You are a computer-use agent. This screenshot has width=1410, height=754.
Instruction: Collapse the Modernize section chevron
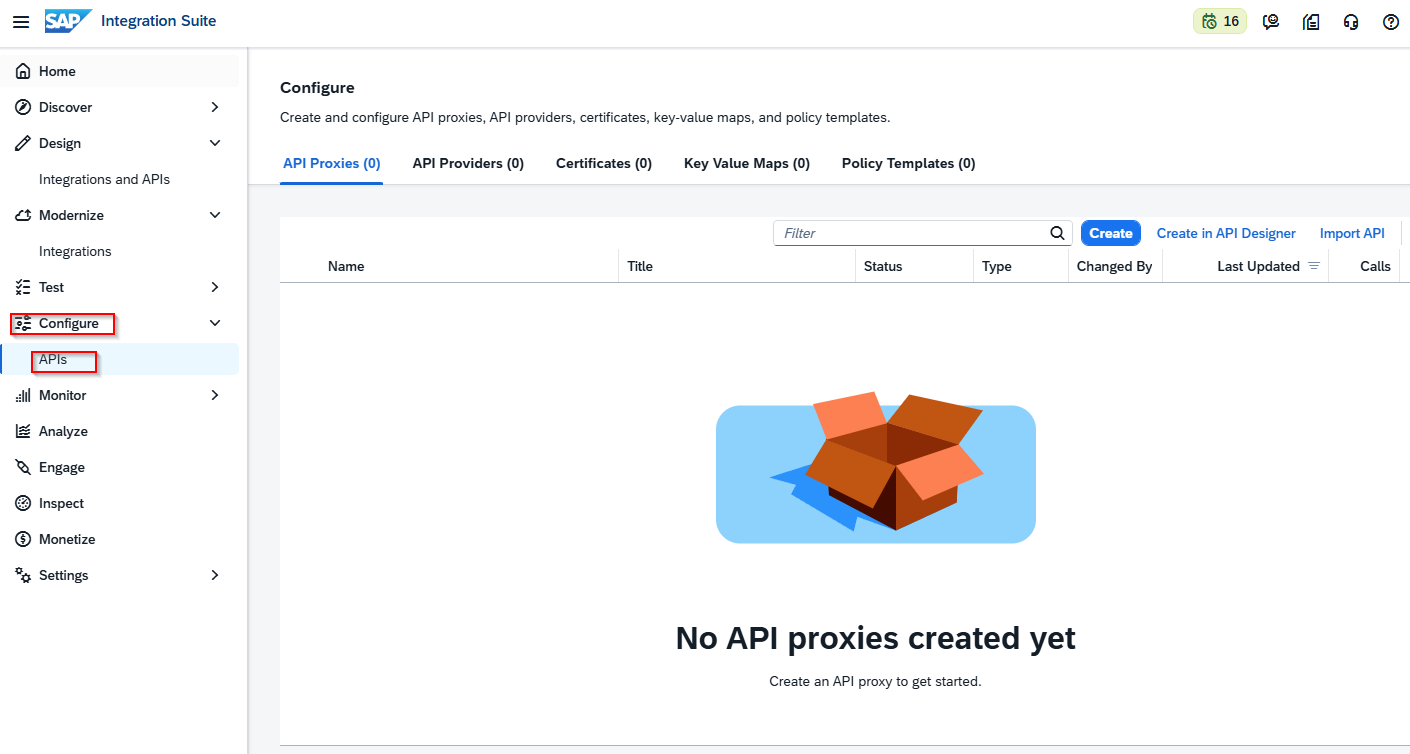click(215, 215)
